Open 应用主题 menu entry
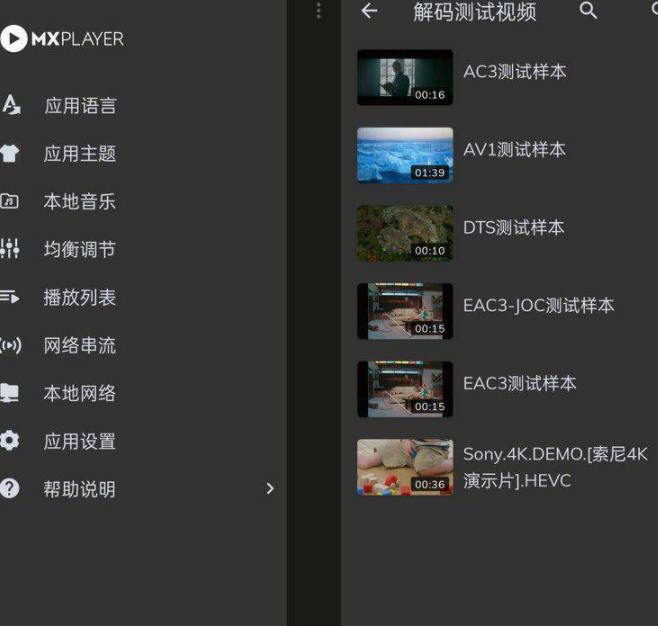This screenshot has width=658, height=626. coord(80,154)
